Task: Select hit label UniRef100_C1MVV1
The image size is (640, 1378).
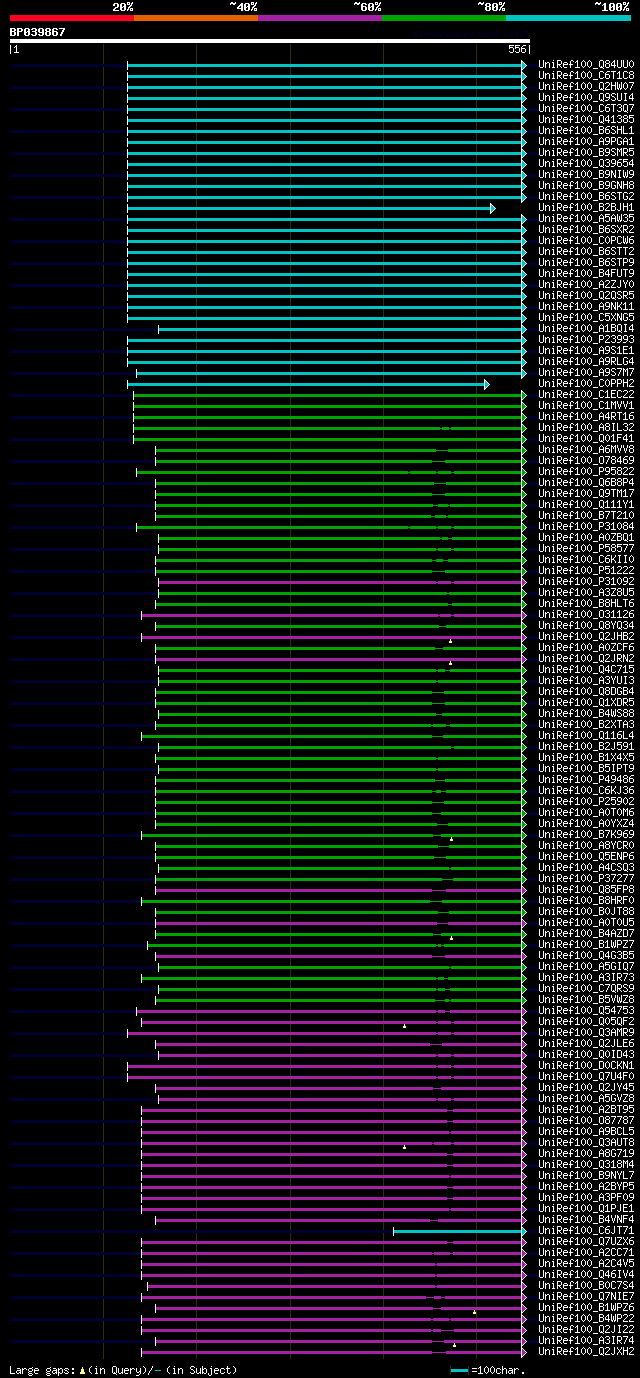Action: (586, 405)
